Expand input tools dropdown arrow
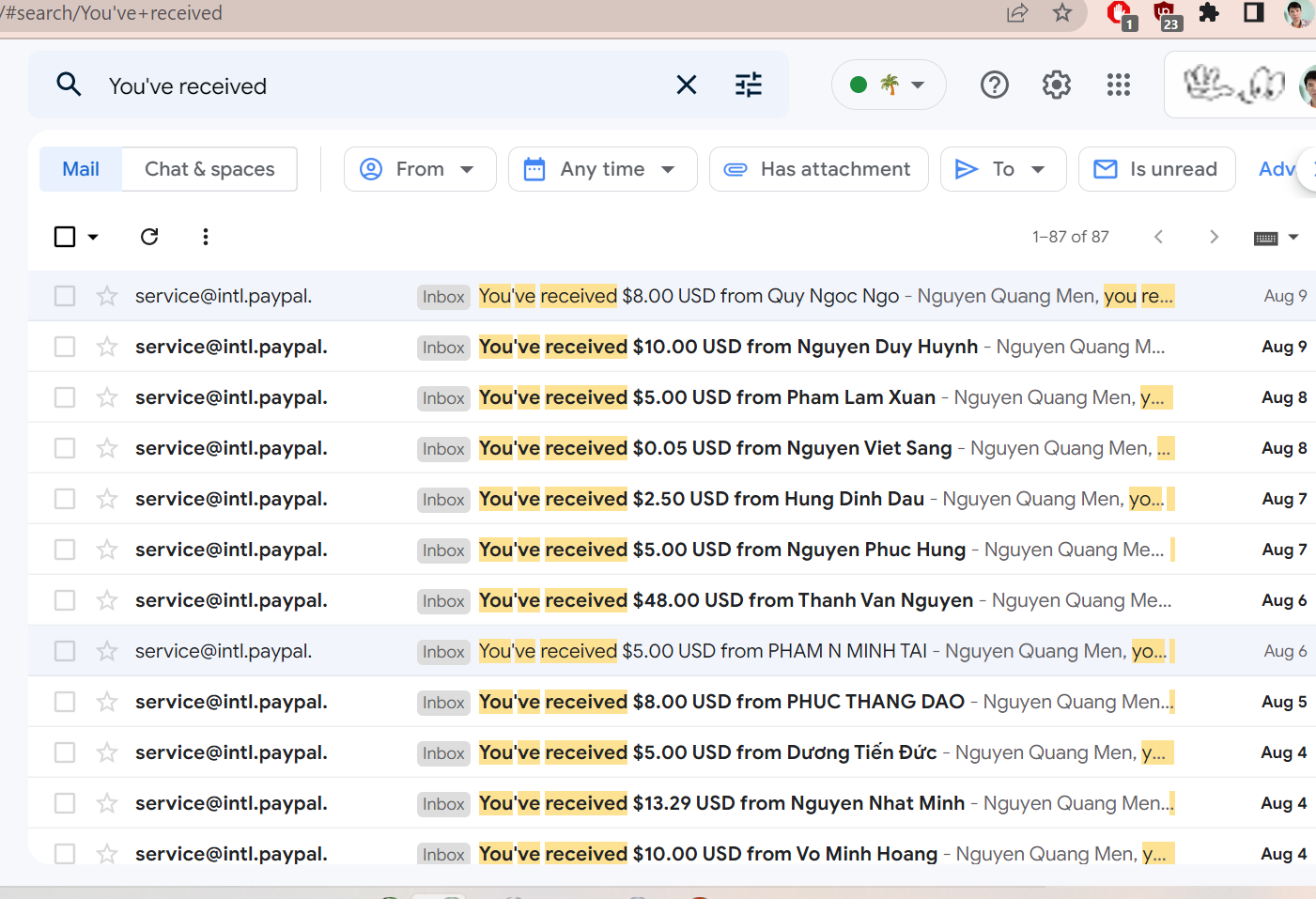Viewport: 1316px width, 899px height. (x=1293, y=237)
